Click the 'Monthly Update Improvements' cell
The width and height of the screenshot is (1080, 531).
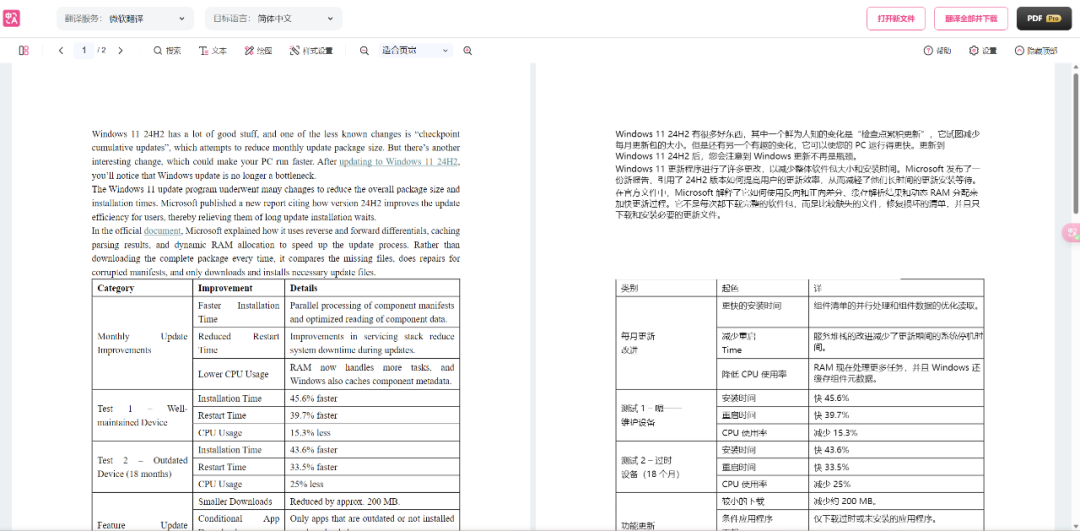coord(142,343)
